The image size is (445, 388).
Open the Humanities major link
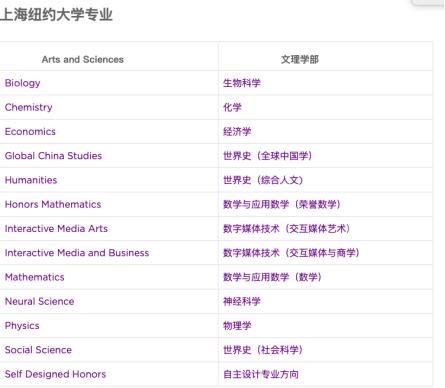pos(31,180)
